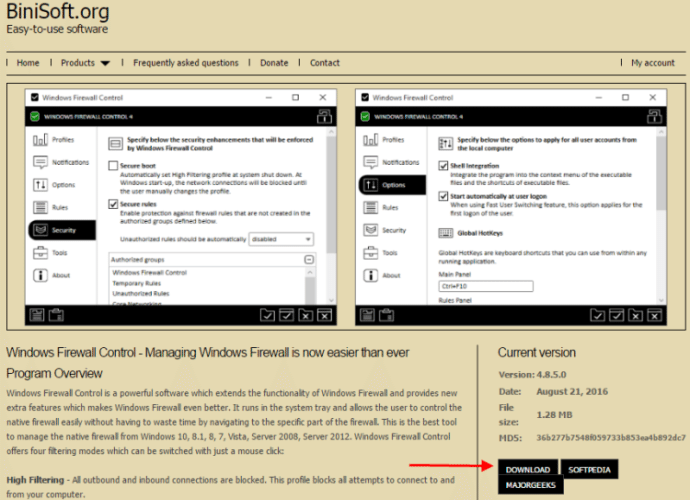Select Notifications in left window sidebar
Viewport: 690px width, 500px height.
point(61,162)
